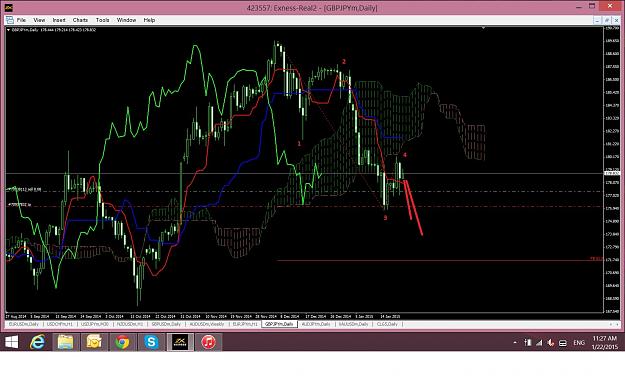Switch to the NZDUSDm,H1 chart tab

(x=130, y=324)
